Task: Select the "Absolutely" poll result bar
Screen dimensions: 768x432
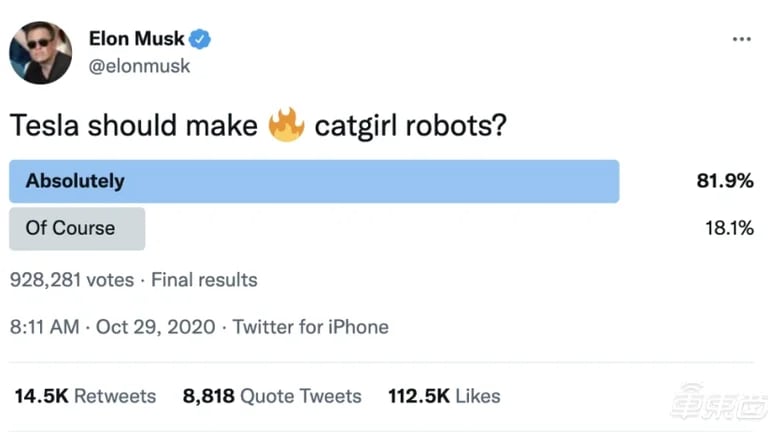Action: pos(313,182)
